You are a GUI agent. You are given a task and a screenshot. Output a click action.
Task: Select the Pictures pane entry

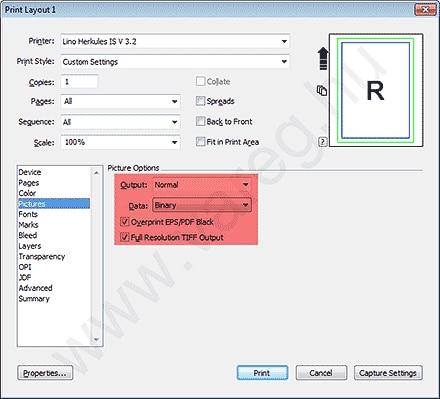pos(54,204)
